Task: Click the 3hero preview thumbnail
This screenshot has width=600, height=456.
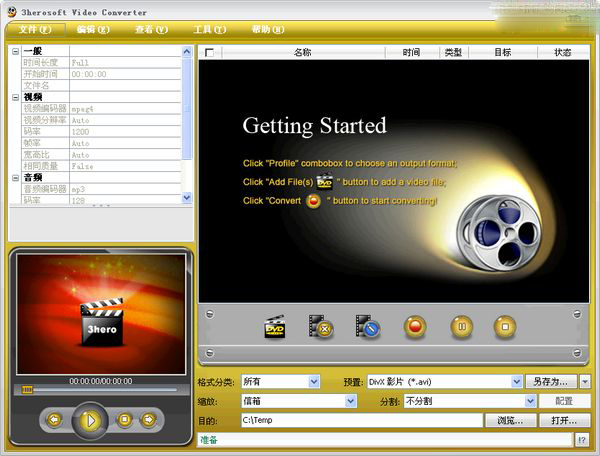Action: click(101, 314)
